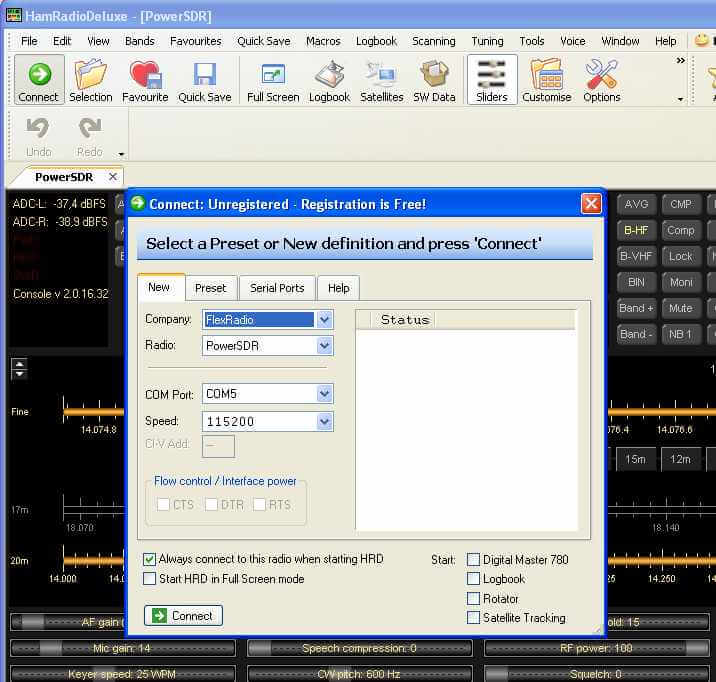The width and height of the screenshot is (716, 682).
Task: Click the NB 1 button
Action: click(x=680, y=334)
